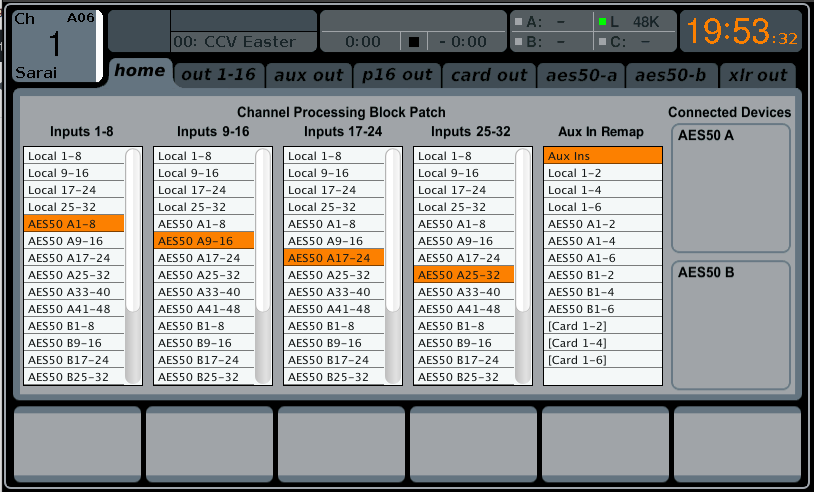Image resolution: width=814 pixels, height=492 pixels.
Task: Set Inputs 17-24 to Local 17-24
Action: coord(334,190)
